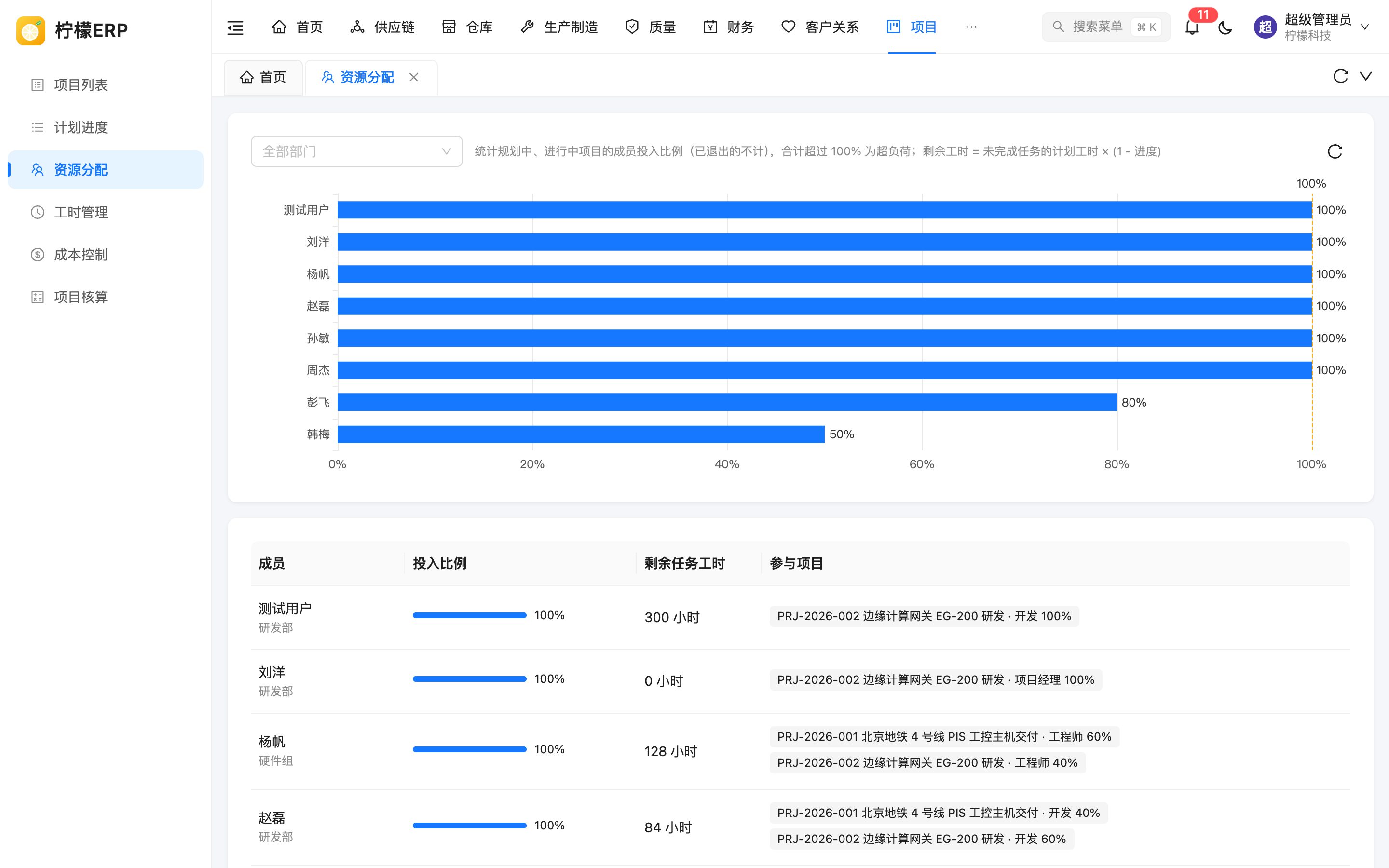Click PRJ-2026-001 开发 40% tag
Viewport: 1389px width, 868px height.
pos(939,813)
